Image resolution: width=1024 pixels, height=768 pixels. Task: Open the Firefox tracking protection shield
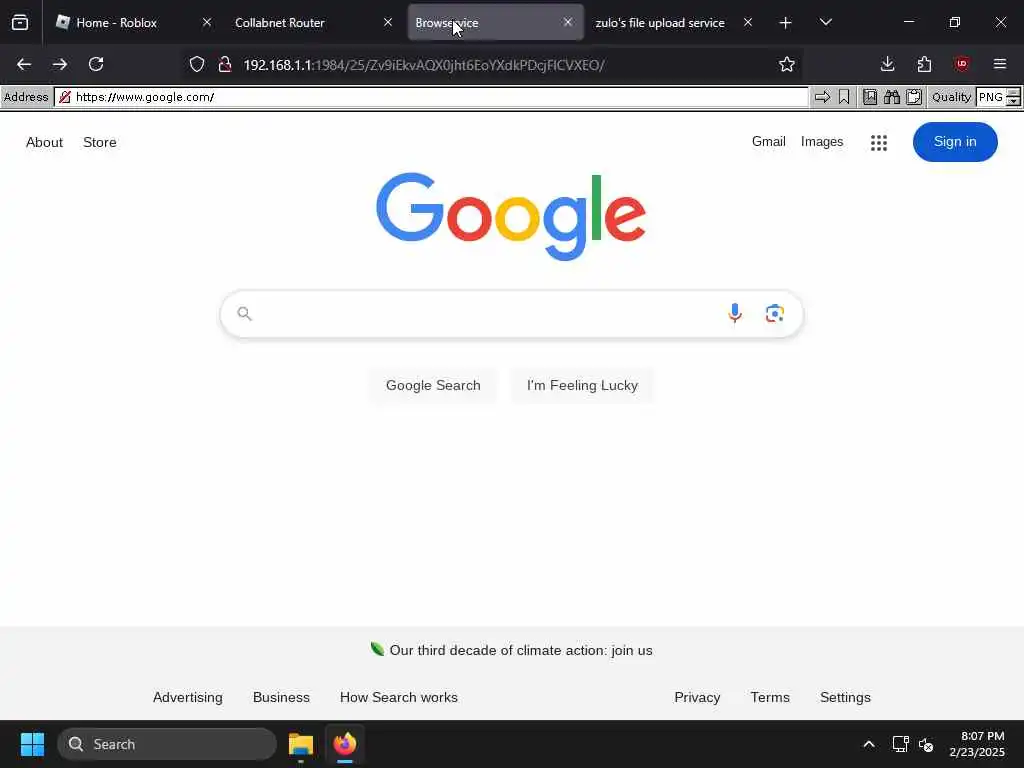point(197,65)
